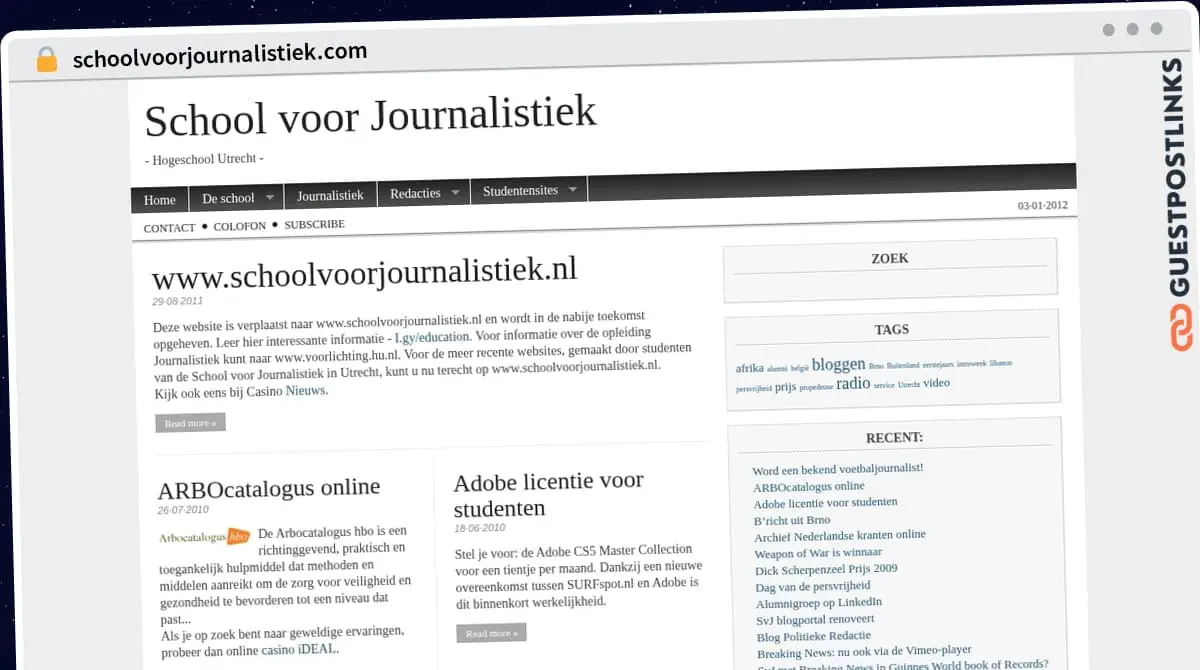The height and width of the screenshot is (670, 1200).
Task: Select the belgie tag
Action: 800,368
